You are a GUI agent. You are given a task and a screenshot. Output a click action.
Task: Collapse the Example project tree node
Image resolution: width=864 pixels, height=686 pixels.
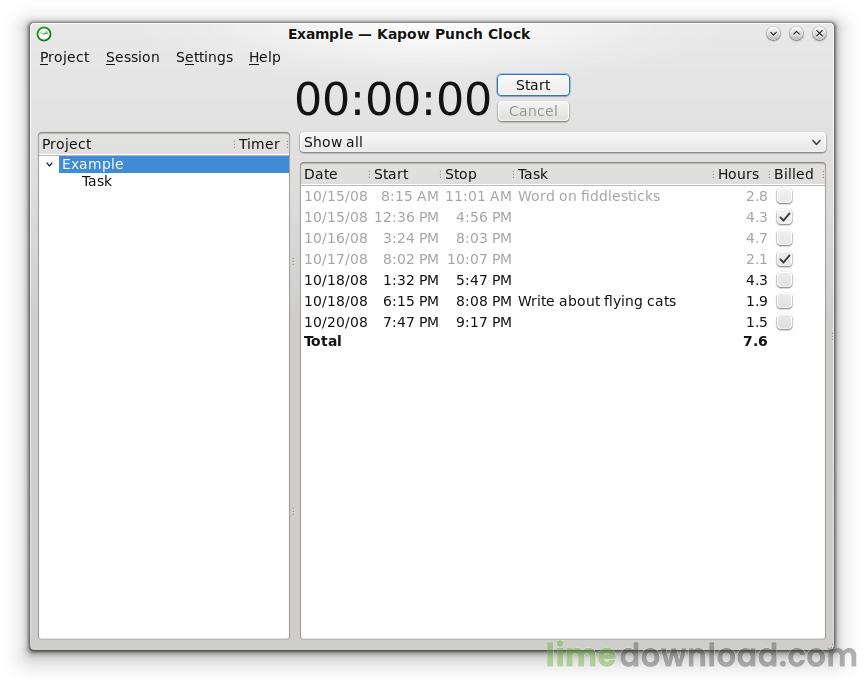[x=50, y=164]
